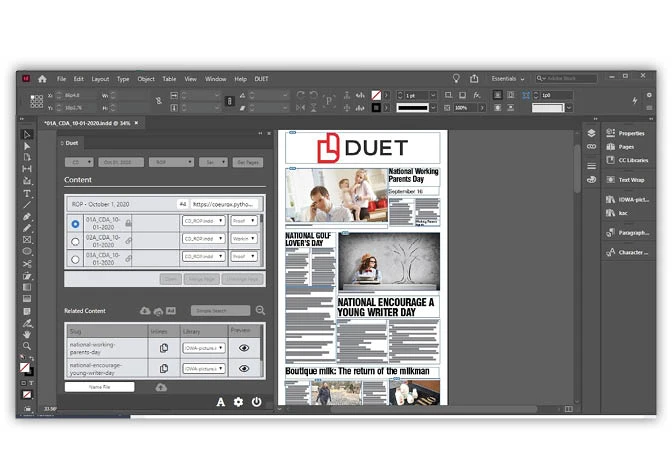
Task: Open the DUET menu
Action: pyautogui.click(x=261, y=79)
